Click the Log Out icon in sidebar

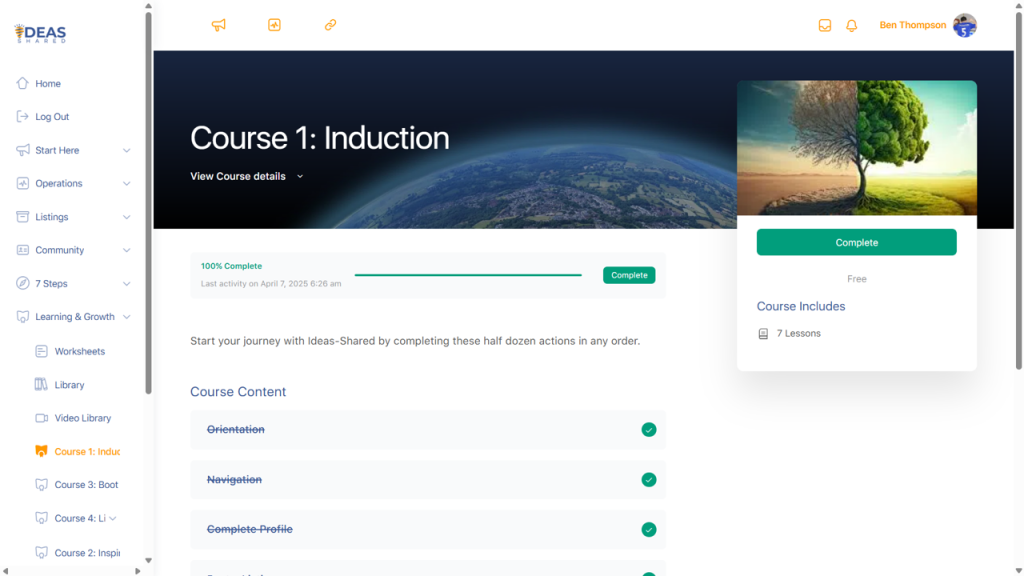click(23, 116)
